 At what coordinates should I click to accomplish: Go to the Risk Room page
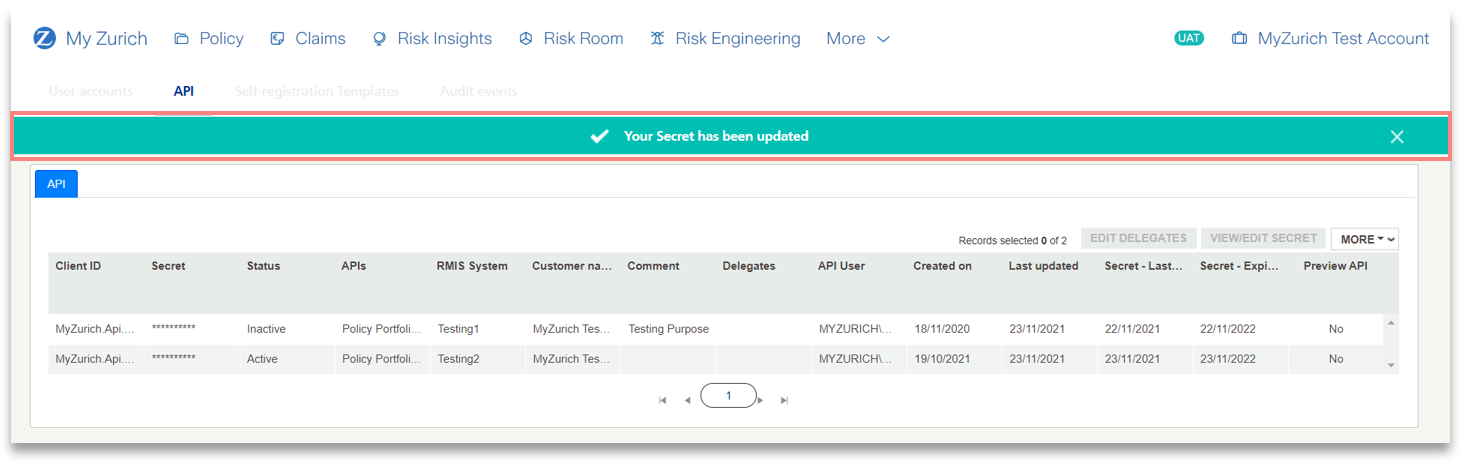pyautogui.click(x=571, y=39)
